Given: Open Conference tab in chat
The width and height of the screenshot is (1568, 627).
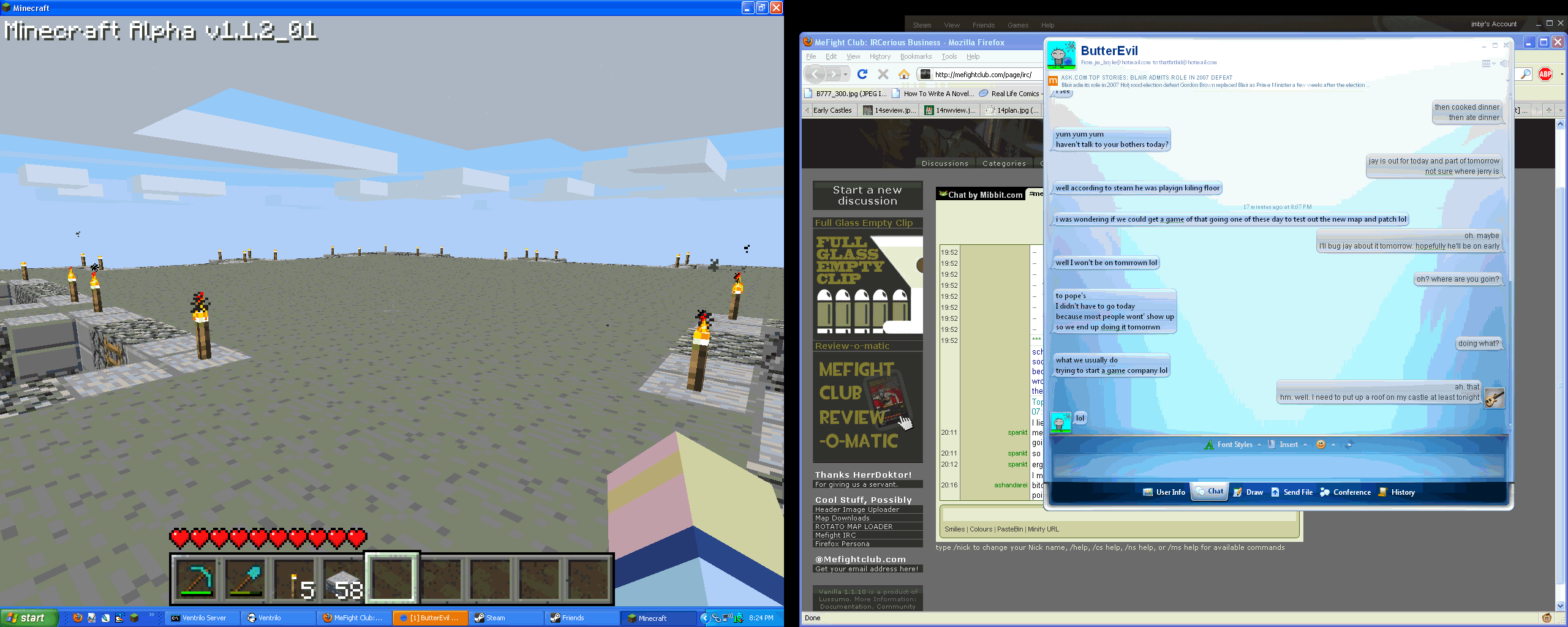Looking at the screenshot, I should click(x=1345, y=492).
